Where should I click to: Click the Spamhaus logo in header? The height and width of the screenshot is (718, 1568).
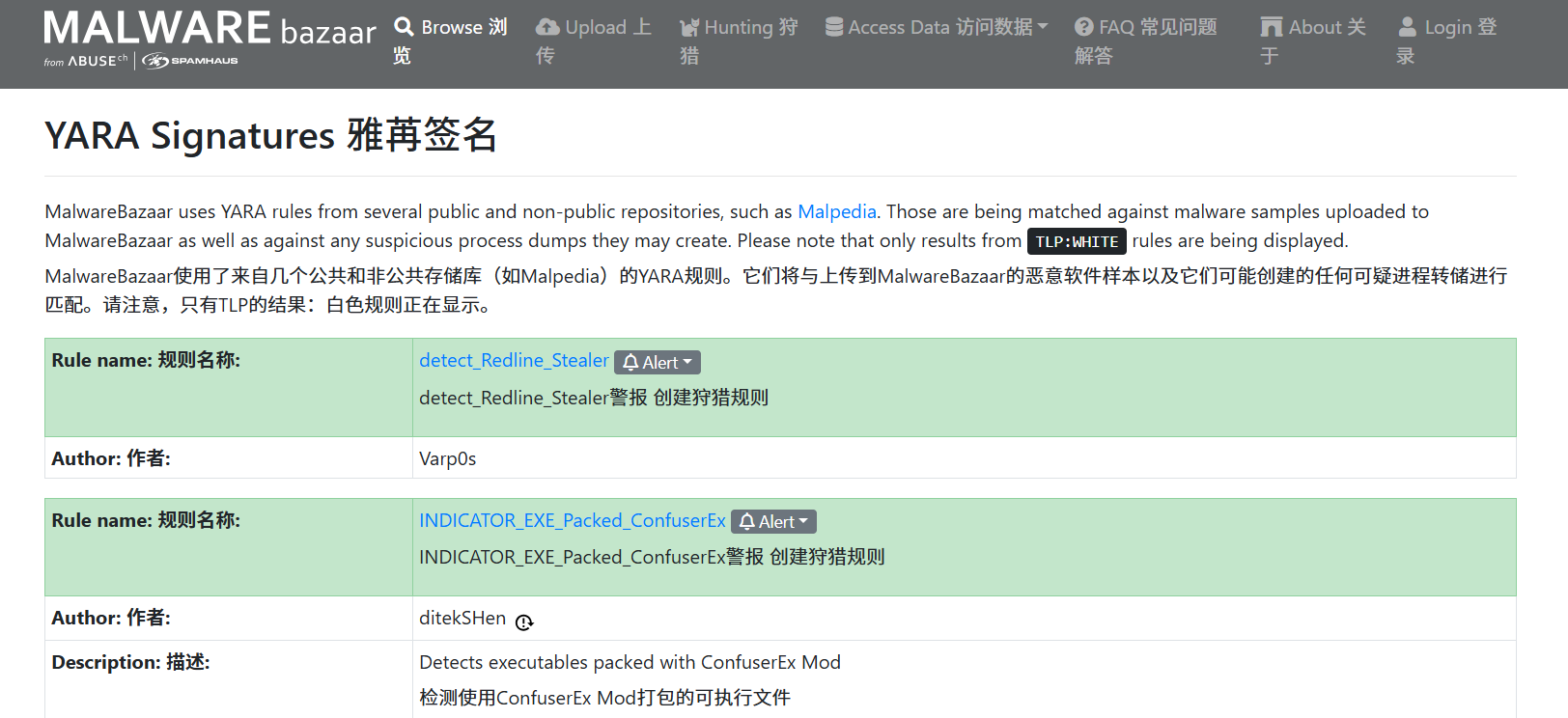190,61
